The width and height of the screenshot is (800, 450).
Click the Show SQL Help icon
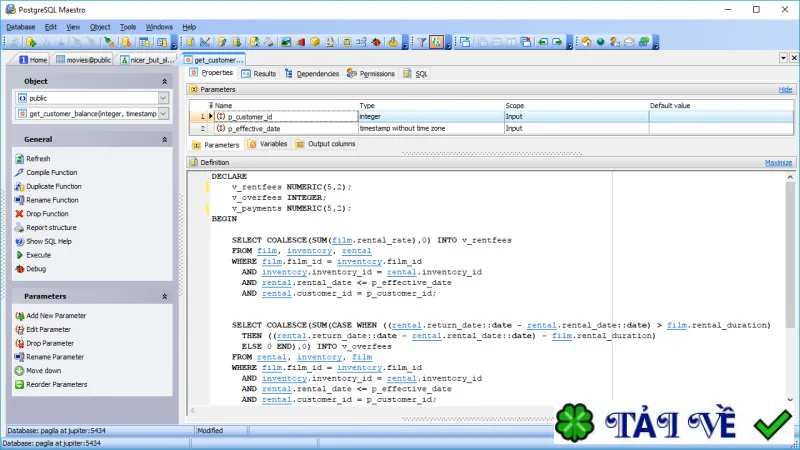tap(19, 241)
